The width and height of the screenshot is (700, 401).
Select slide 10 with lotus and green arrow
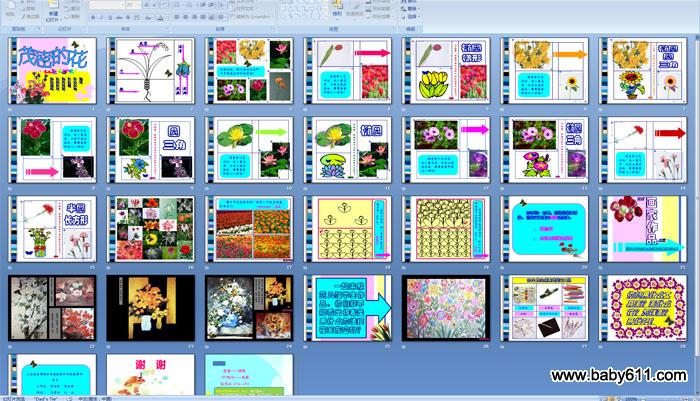click(x=249, y=150)
